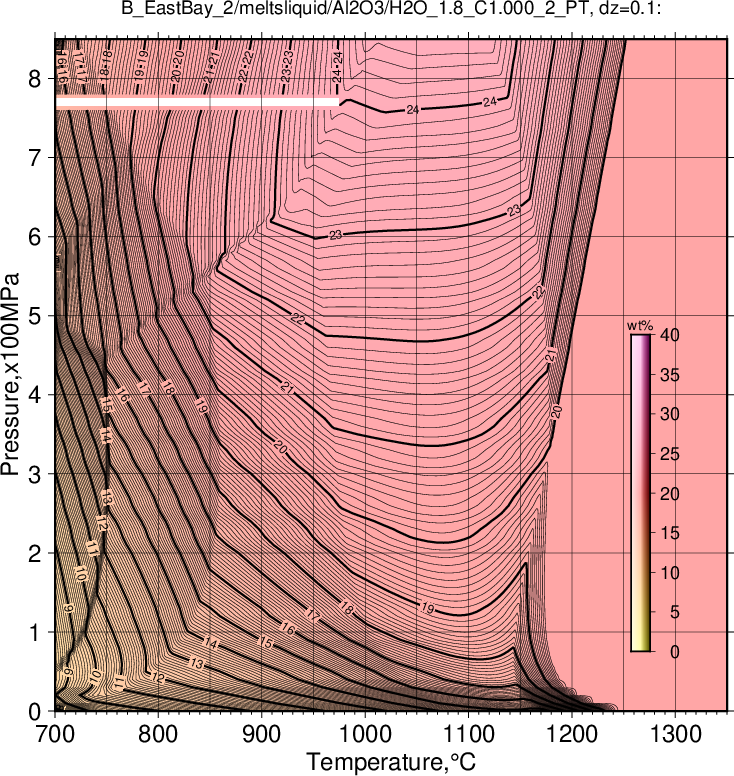Click pressure axis tick label 8
This screenshot has width=734, height=776.
coord(35,79)
